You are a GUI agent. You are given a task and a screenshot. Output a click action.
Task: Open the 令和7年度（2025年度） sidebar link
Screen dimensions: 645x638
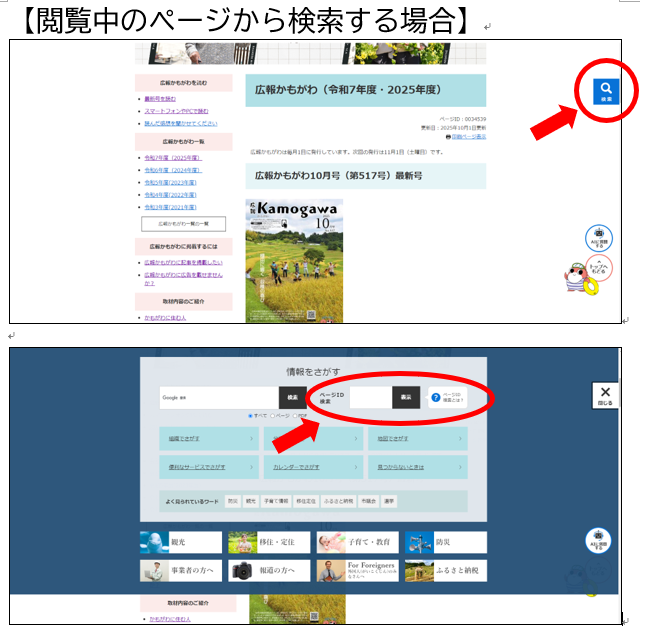[173, 158]
